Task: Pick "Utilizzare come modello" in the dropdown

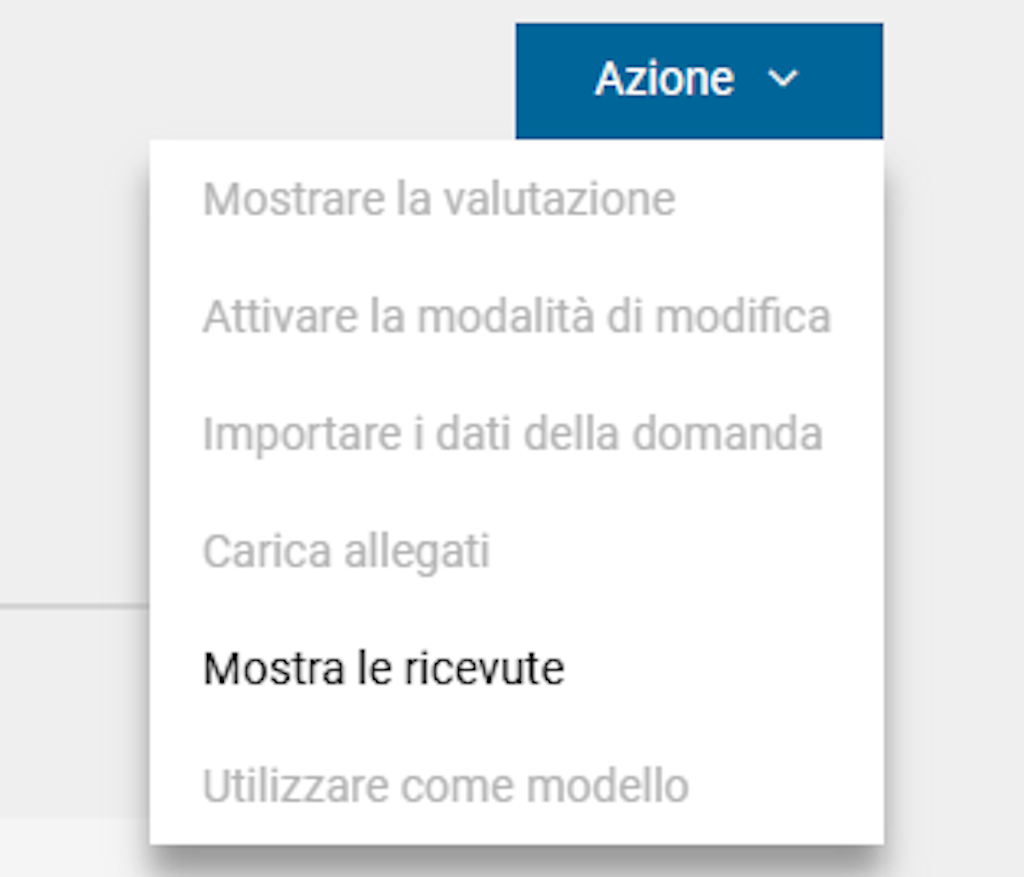Action: (x=445, y=786)
